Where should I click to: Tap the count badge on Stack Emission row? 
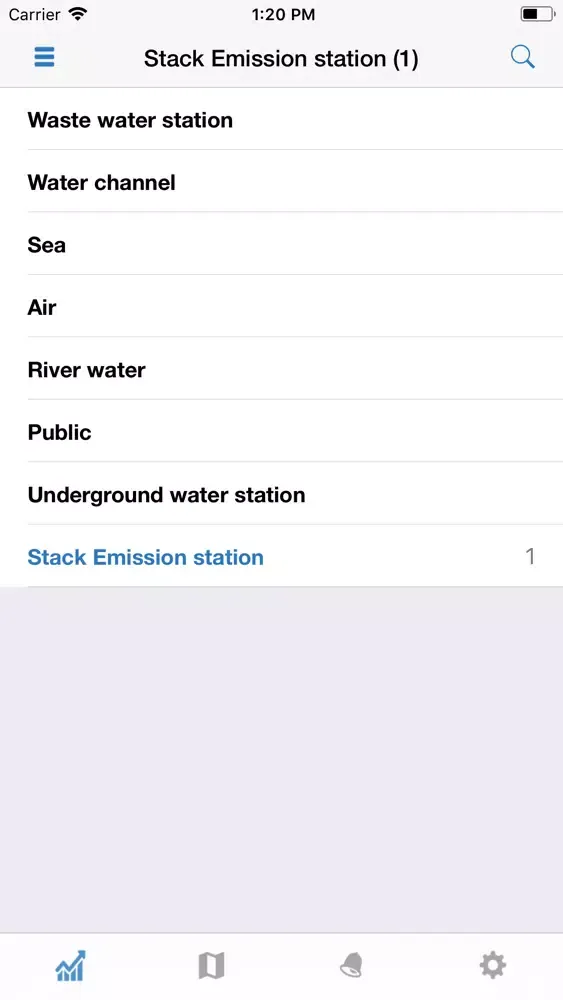click(x=530, y=557)
